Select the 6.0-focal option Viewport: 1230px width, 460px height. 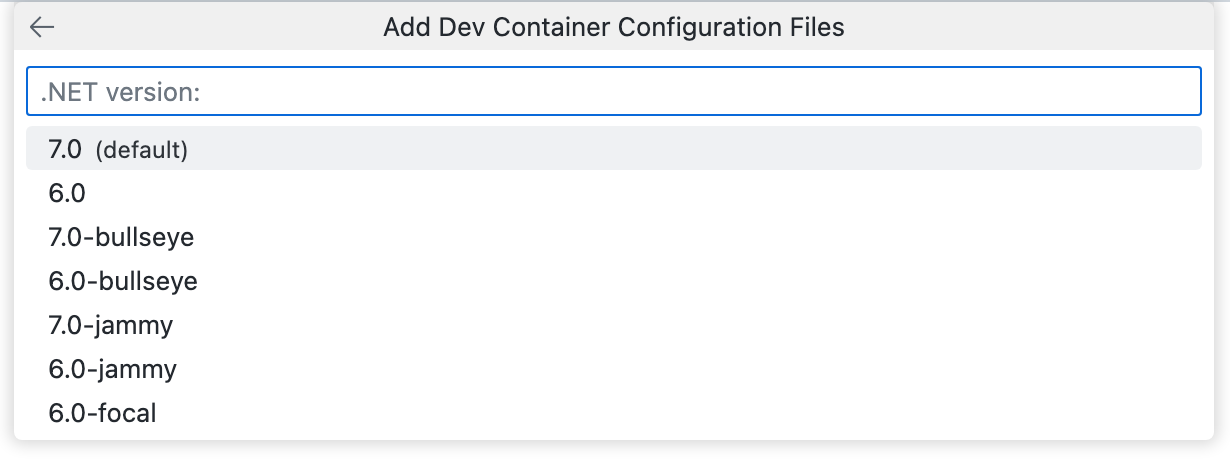[x=102, y=412]
